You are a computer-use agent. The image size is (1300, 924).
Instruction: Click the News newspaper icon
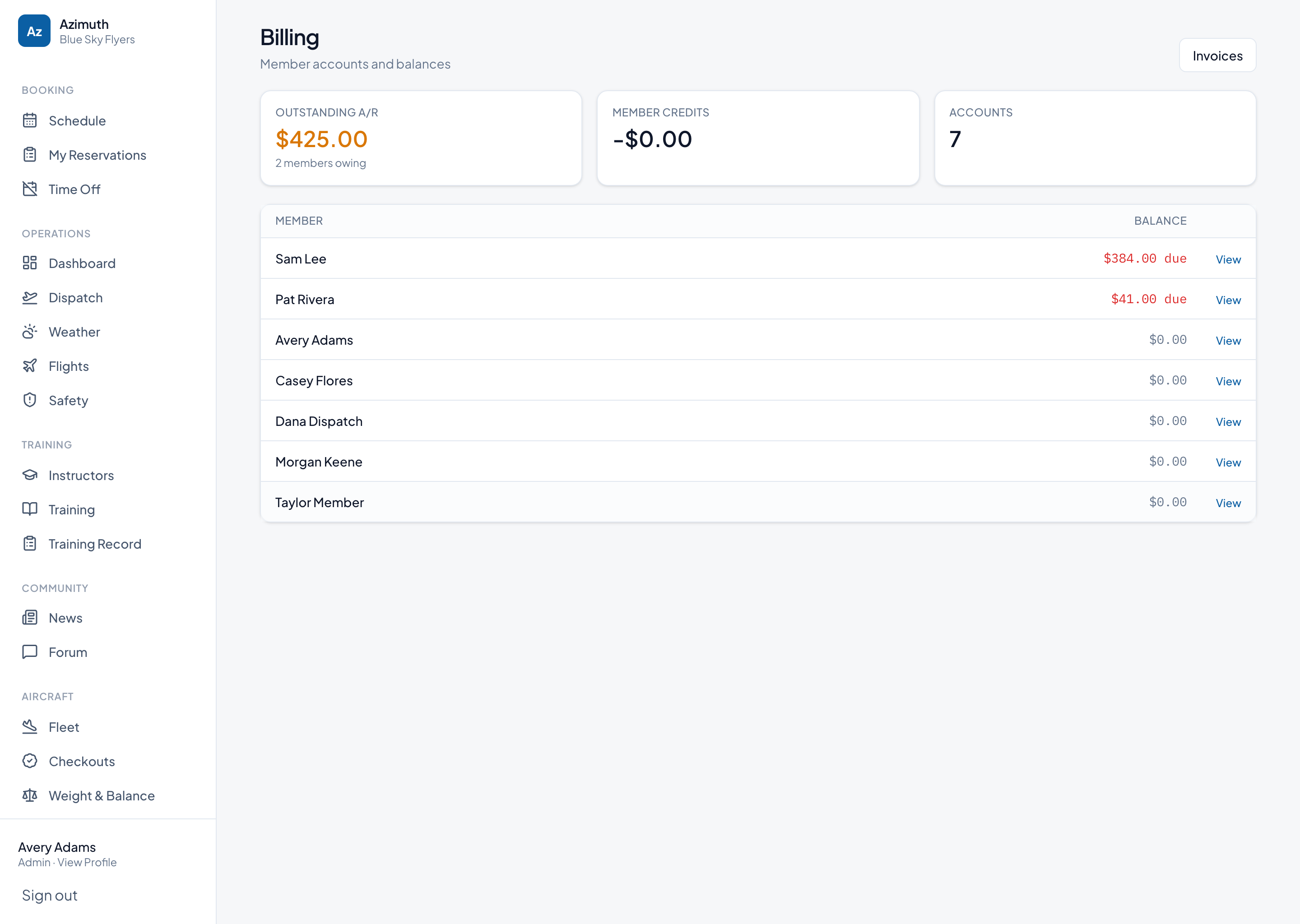30,617
